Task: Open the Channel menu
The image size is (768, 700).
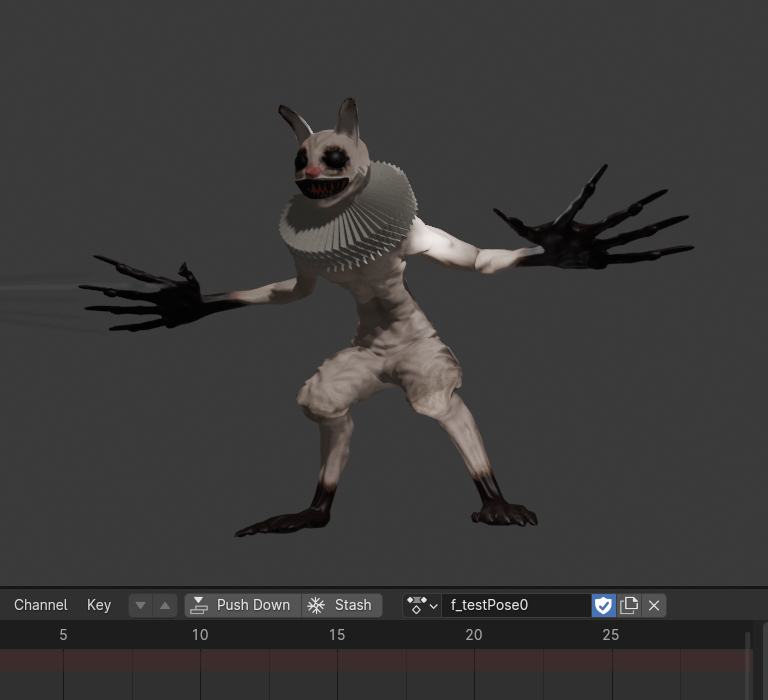Action: coord(41,605)
